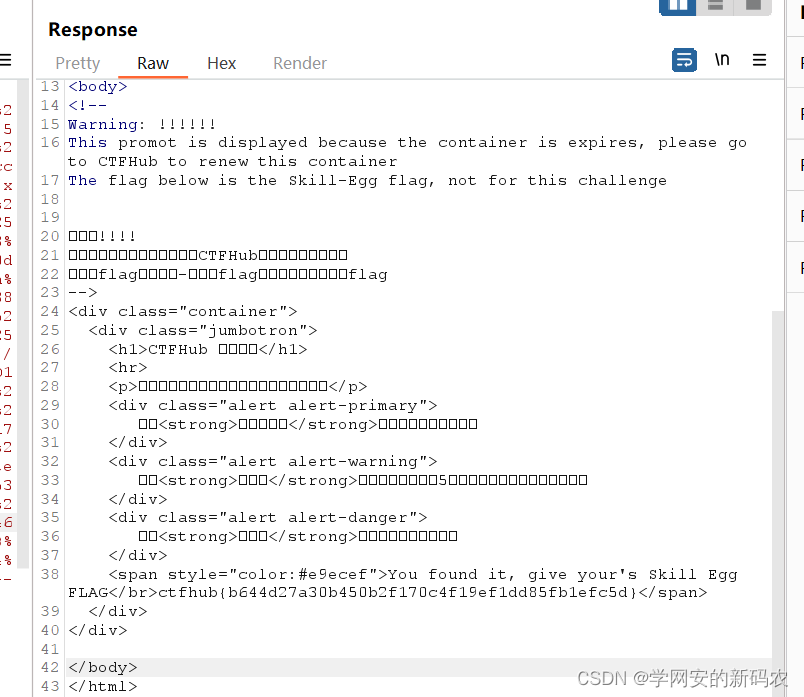Select the combined single-pane layout icon
Image resolution: width=804 pixels, height=697 pixels.
[x=753, y=6]
